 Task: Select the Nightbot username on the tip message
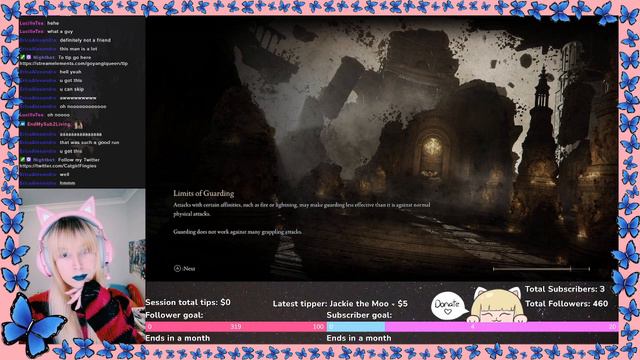(44, 58)
